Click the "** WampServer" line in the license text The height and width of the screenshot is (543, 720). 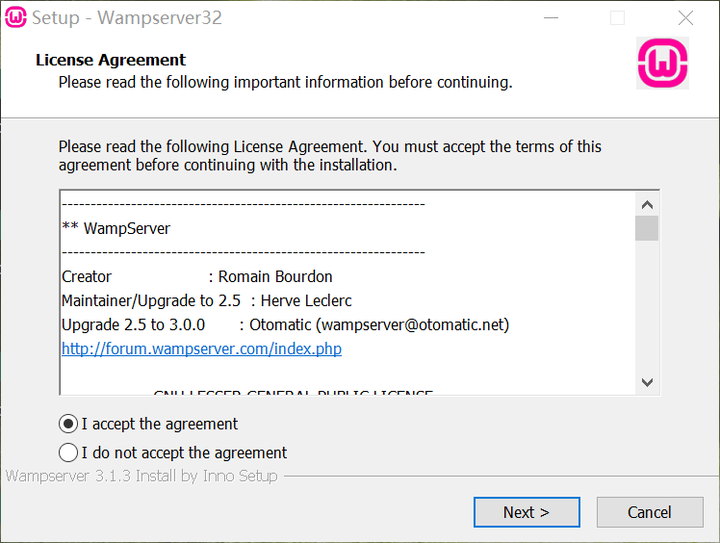point(116,228)
